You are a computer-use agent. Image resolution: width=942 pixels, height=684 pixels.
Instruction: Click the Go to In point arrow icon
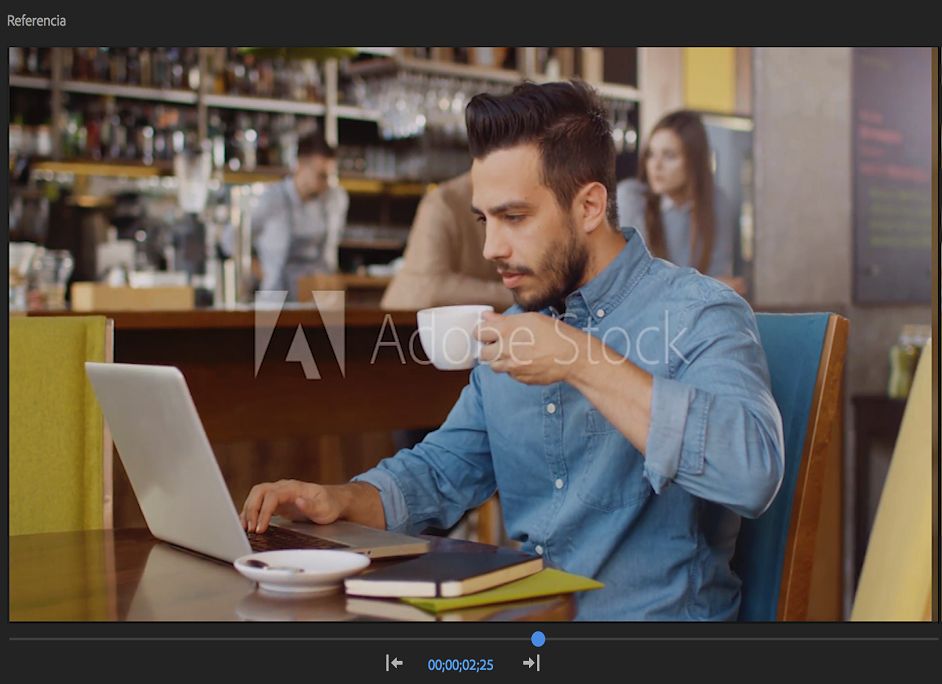click(396, 662)
